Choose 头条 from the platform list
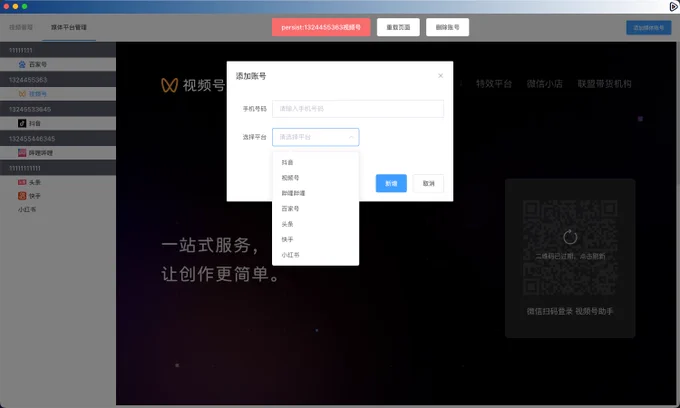Viewport: 680px width, 408px height. click(315, 224)
